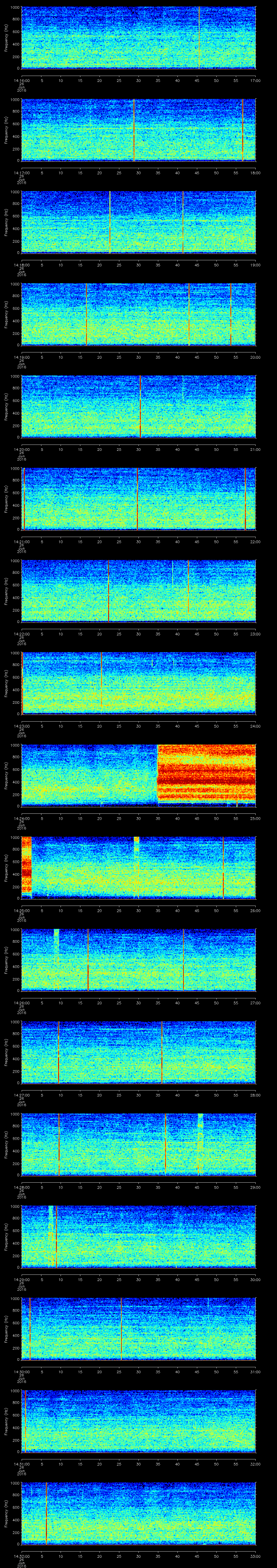Click the 14:31:00 start time label
This screenshot has height=1568, width=277.
pyautogui.click(x=22, y=1464)
